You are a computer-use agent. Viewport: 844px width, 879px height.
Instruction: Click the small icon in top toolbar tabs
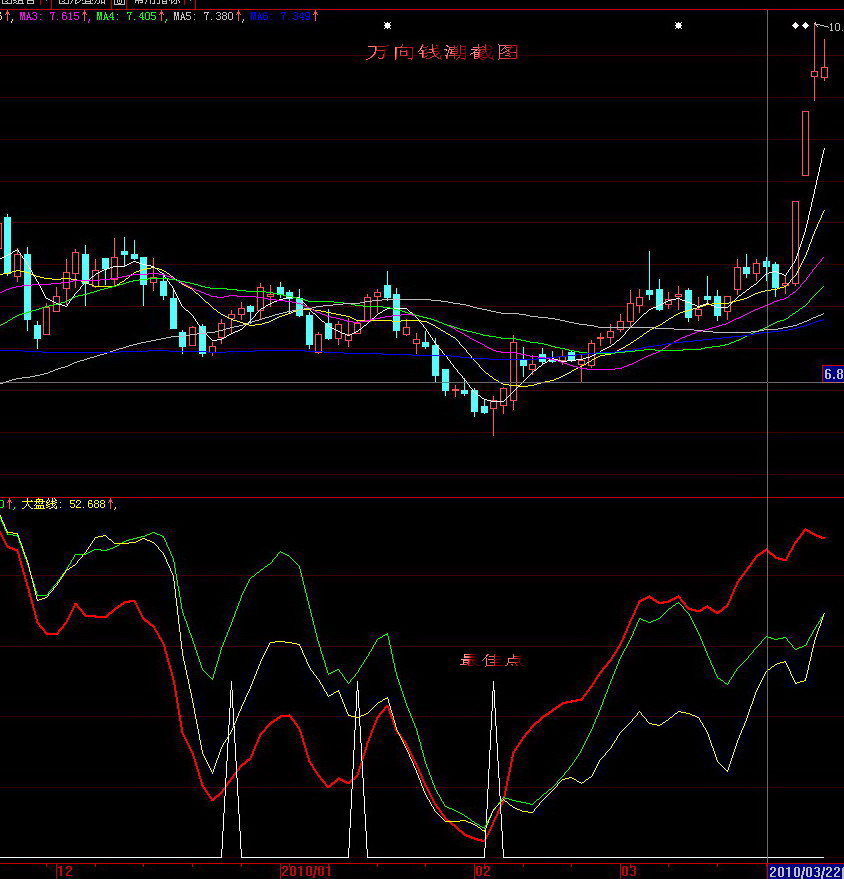click(x=118, y=3)
